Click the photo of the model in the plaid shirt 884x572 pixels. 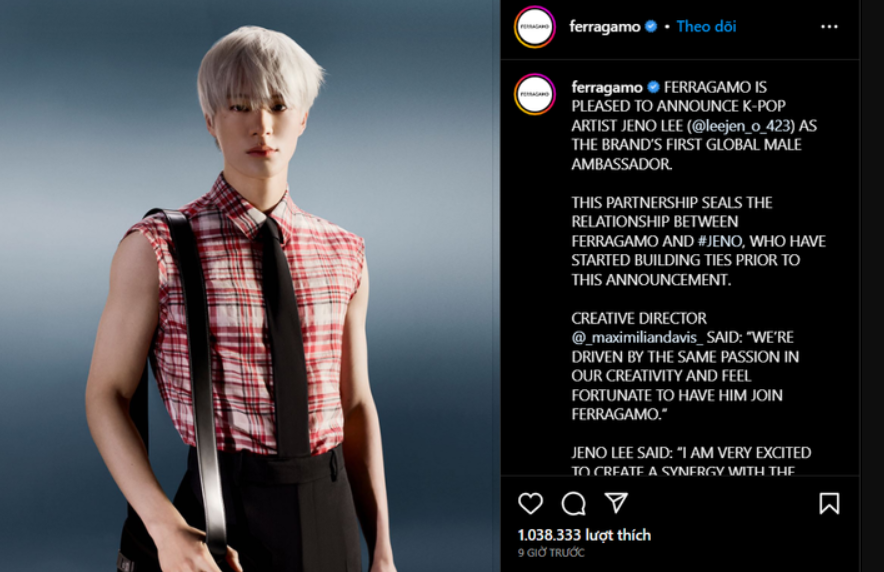point(250,286)
